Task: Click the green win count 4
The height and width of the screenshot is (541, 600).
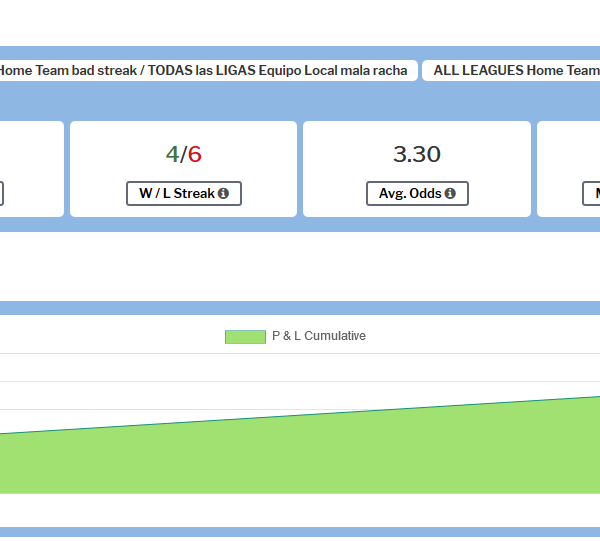Action: (172, 154)
